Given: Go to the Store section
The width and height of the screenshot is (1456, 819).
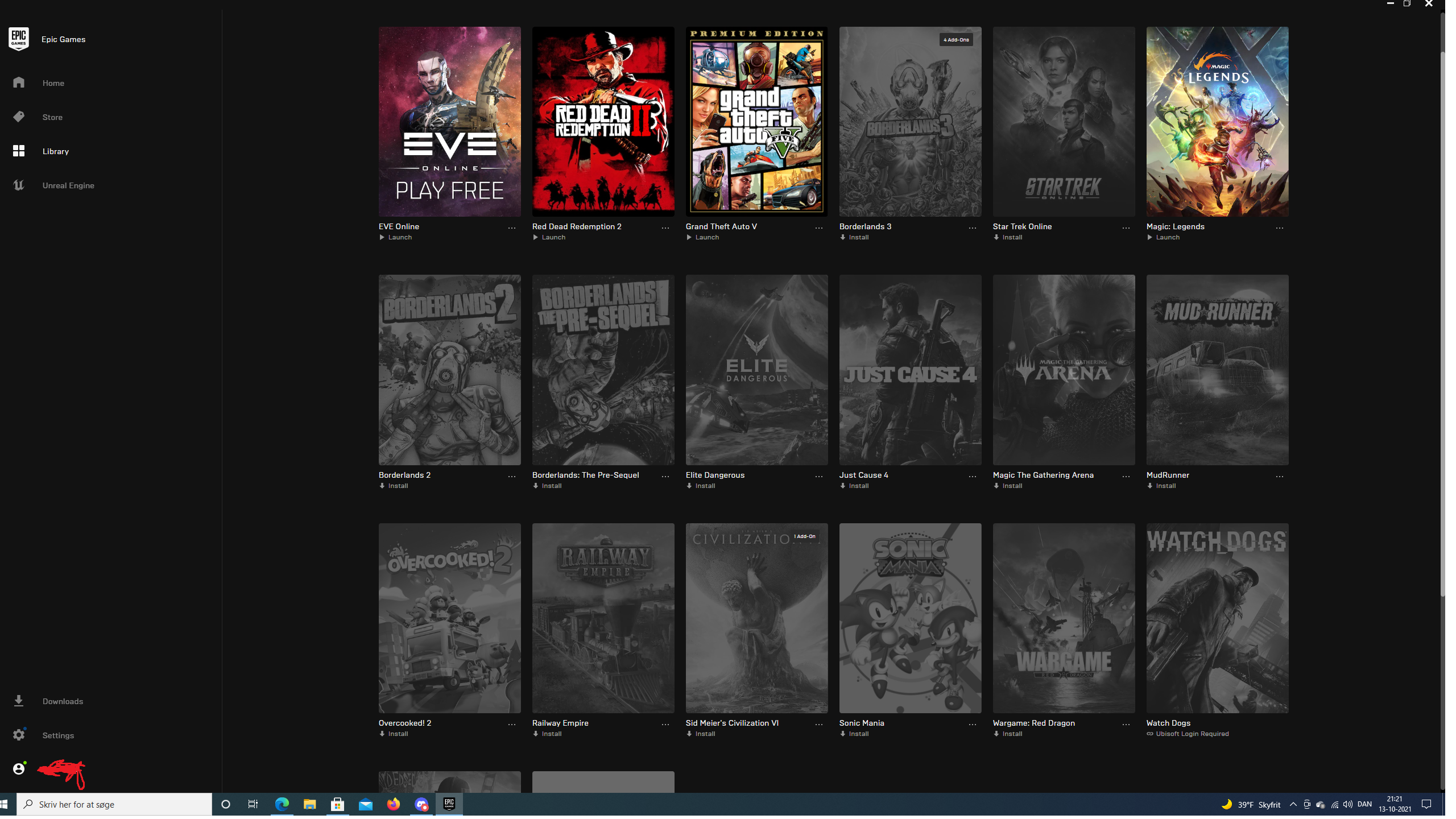Looking at the screenshot, I should pos(52,117).
